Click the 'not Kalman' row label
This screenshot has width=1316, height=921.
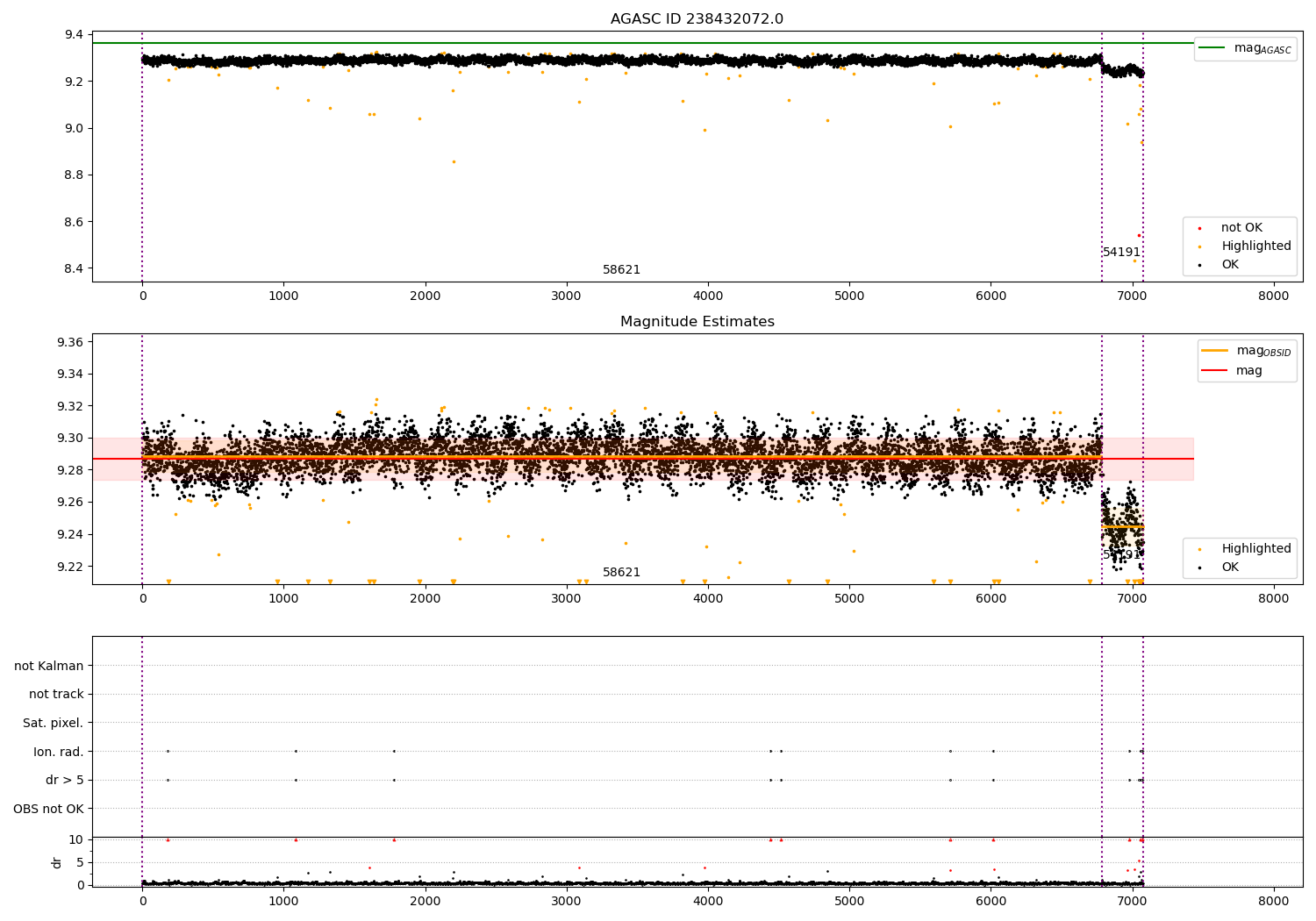click(49, 667)
